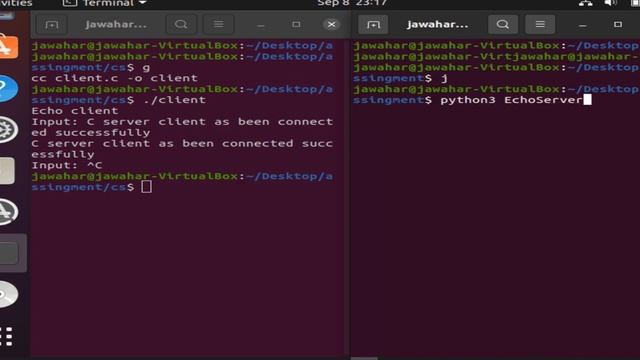640x360 pixels.
Task: Click the 'python3 EchoServer' command text
Action: click(511, 100)
